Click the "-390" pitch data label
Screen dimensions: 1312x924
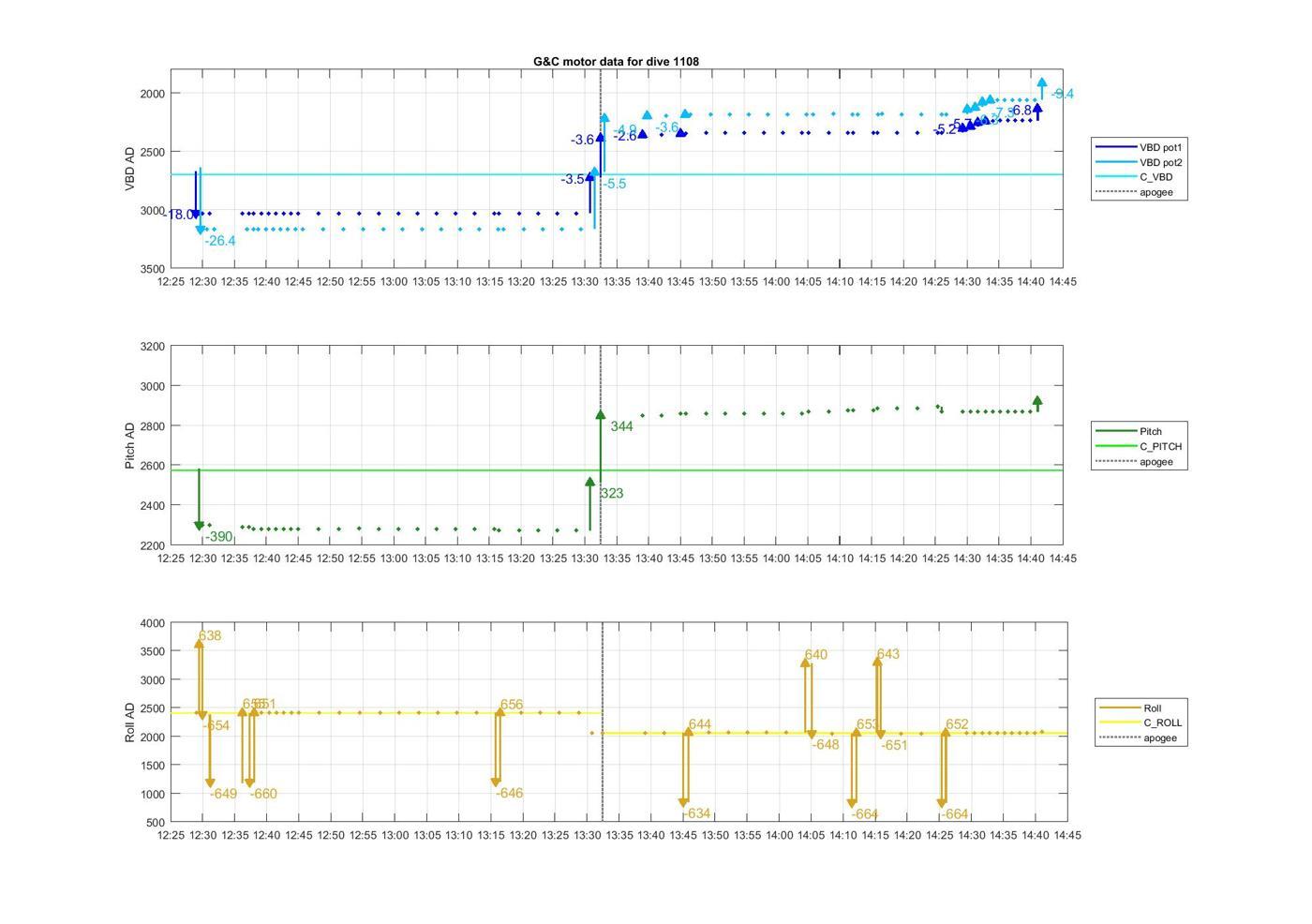click(x=218, y=537)
